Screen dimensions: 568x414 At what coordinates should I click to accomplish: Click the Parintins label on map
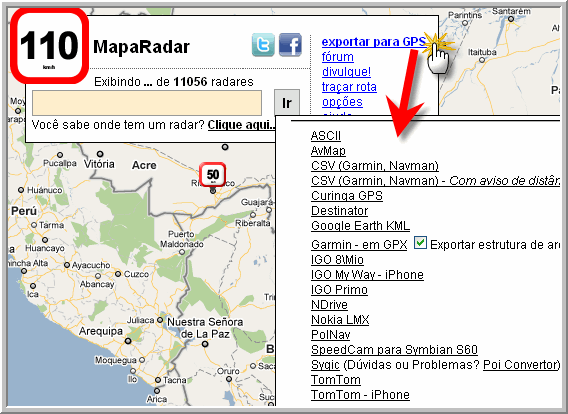click(x=465, y=15)
